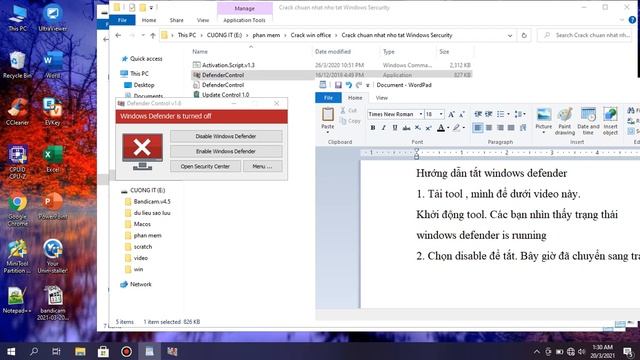
Task: Insert Paint drawing in WordPad
Action: [x=565, y=121]
